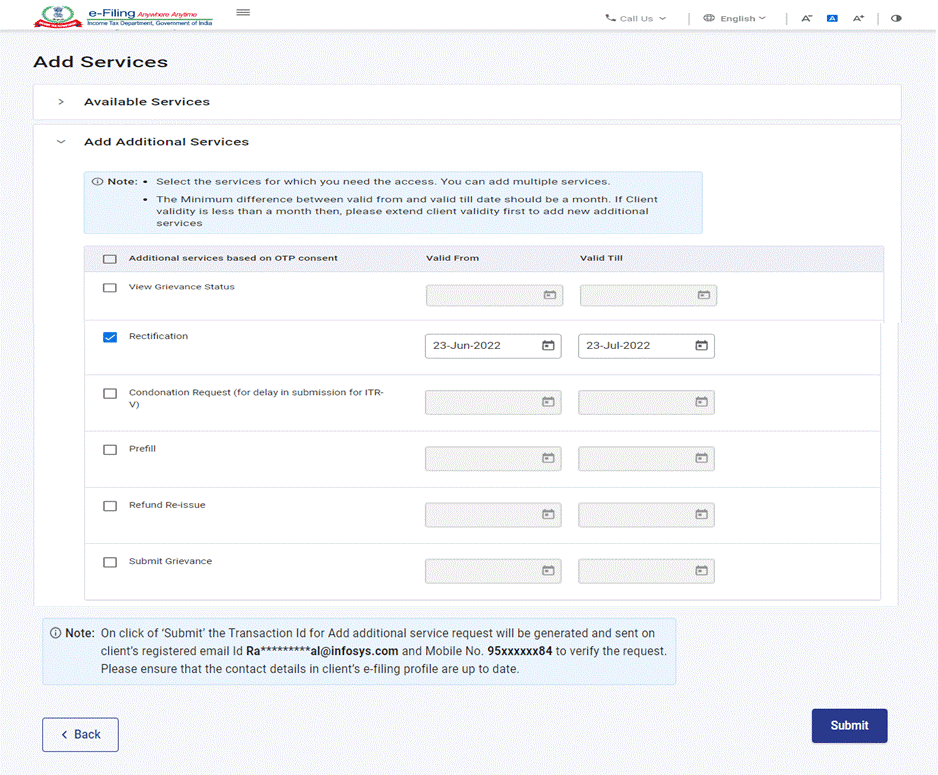Viewport: 938px width, 775px height.
Task: Check the View Grievance Status checkbox
Action: point(110,288)
